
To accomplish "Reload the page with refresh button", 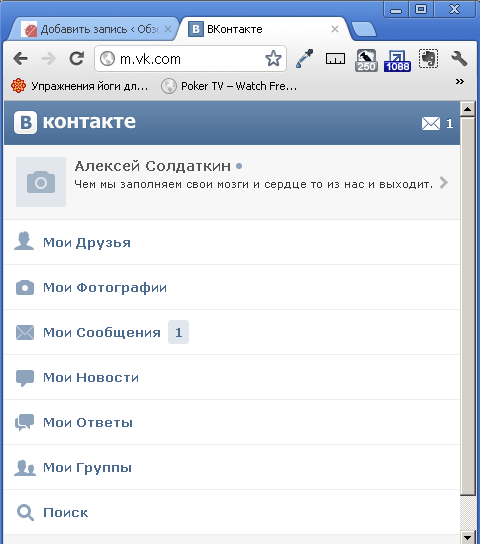I will click(x=76, y=58).
